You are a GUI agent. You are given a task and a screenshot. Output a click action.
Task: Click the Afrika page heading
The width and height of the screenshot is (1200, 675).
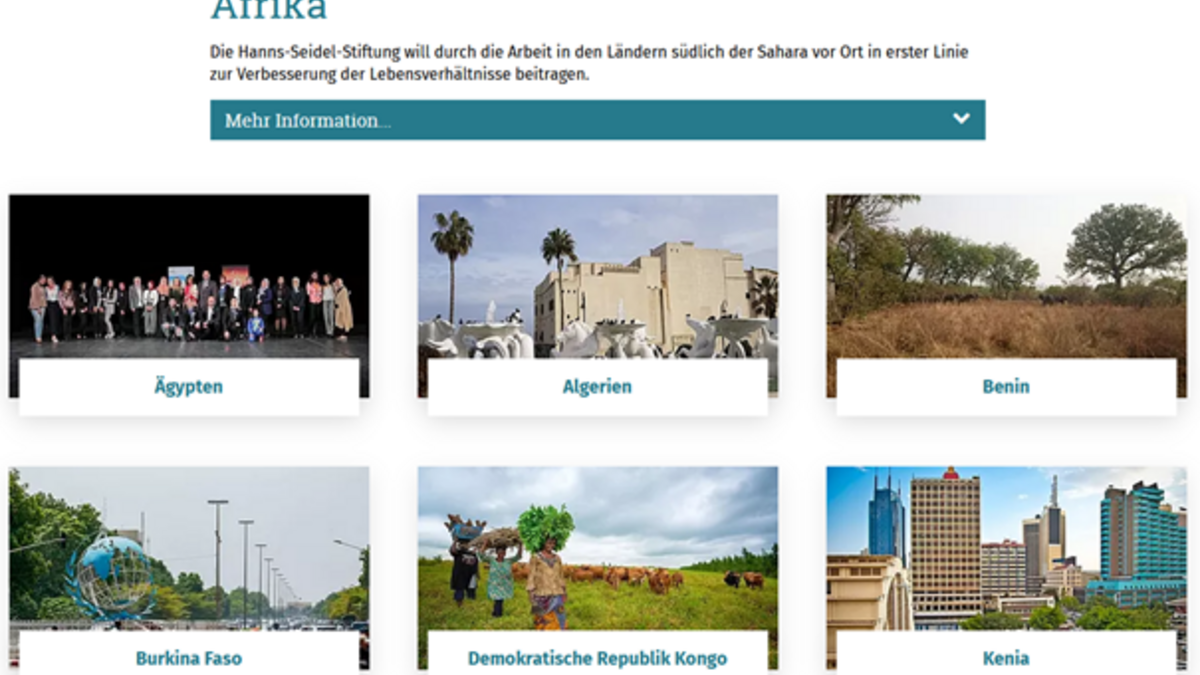coord(268,10)
